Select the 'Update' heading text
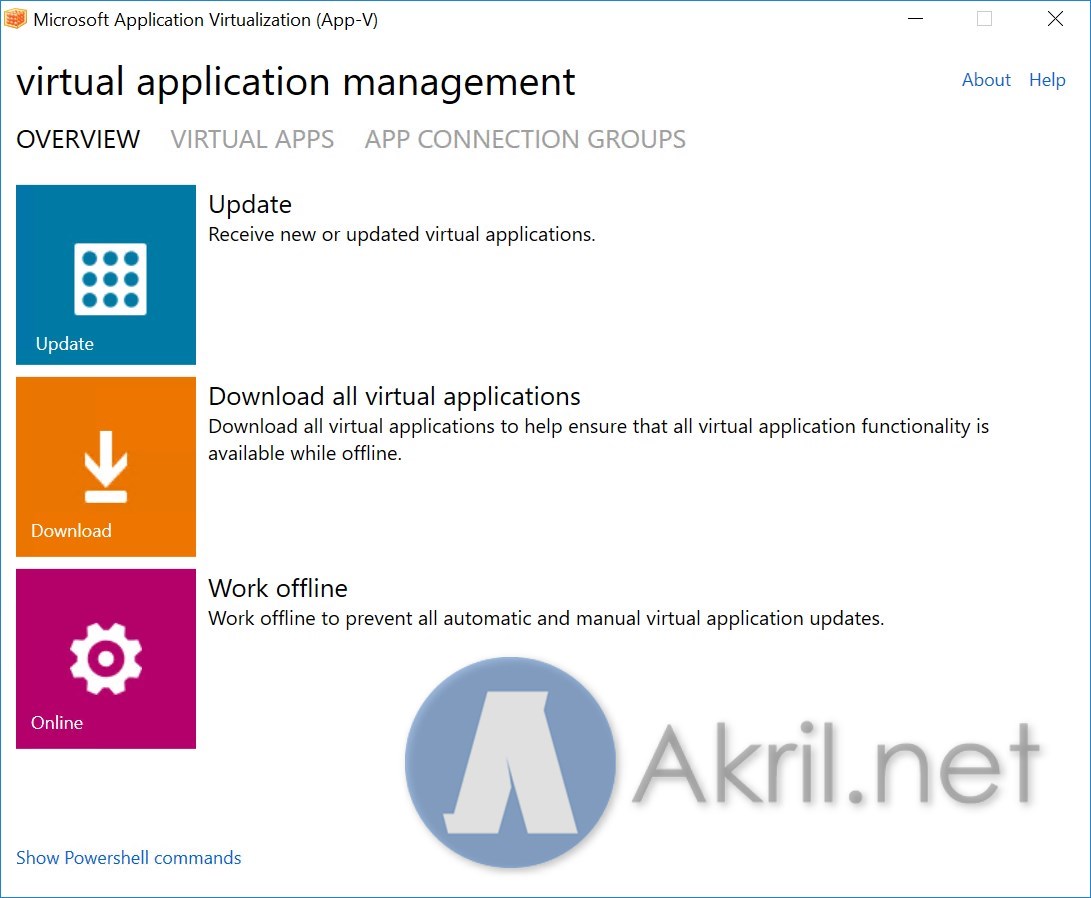This screenshot has height=898, width=1091. [250, 205]
